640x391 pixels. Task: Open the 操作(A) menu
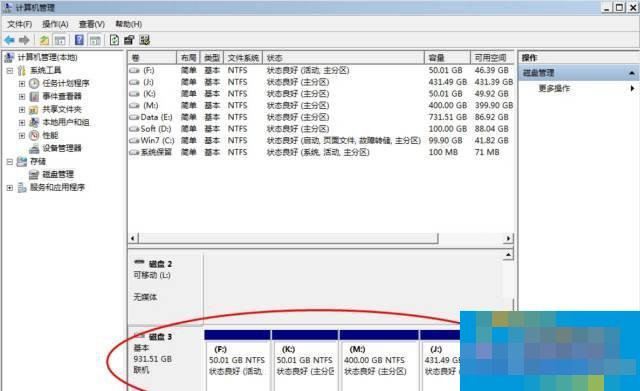[x=55, y=24]
